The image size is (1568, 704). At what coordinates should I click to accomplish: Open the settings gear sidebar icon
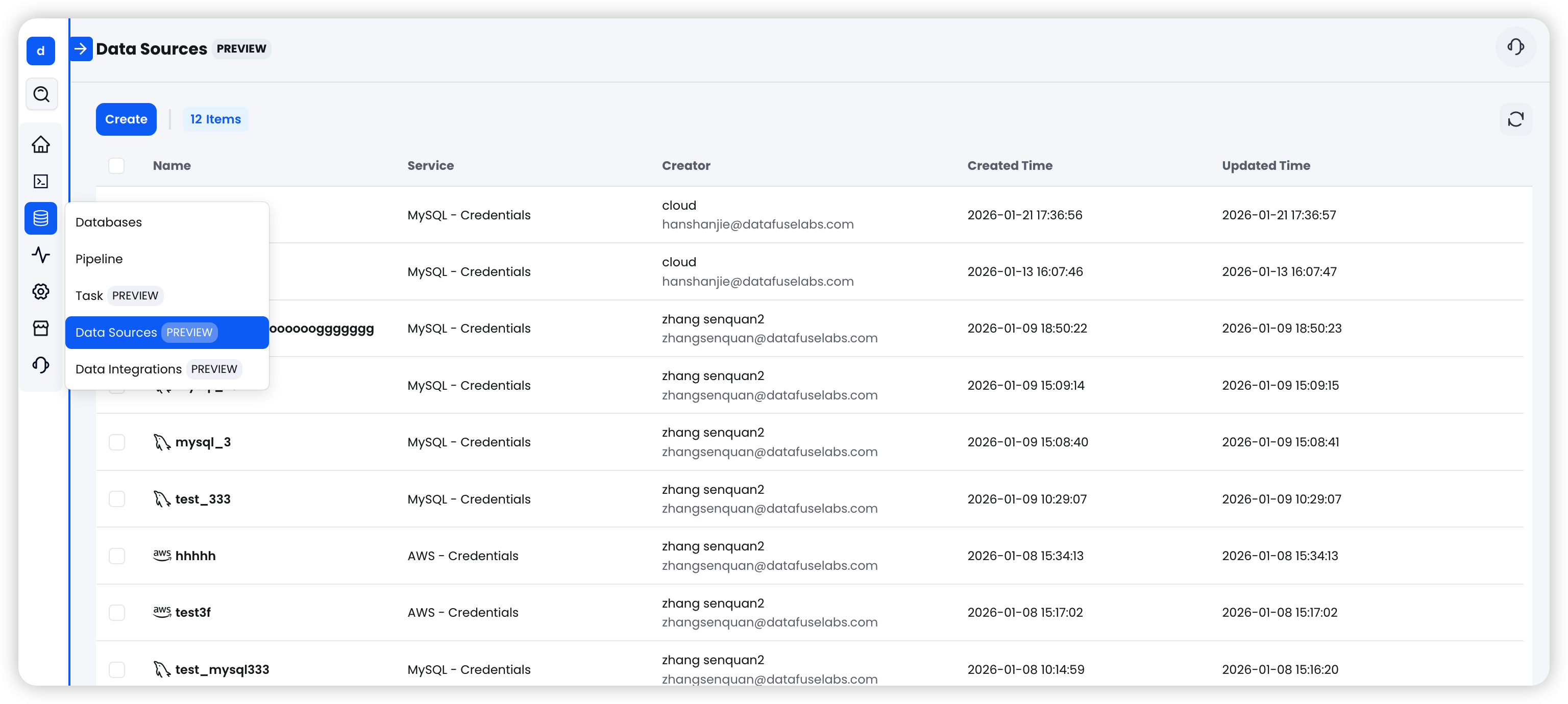[x=41, y=291]
